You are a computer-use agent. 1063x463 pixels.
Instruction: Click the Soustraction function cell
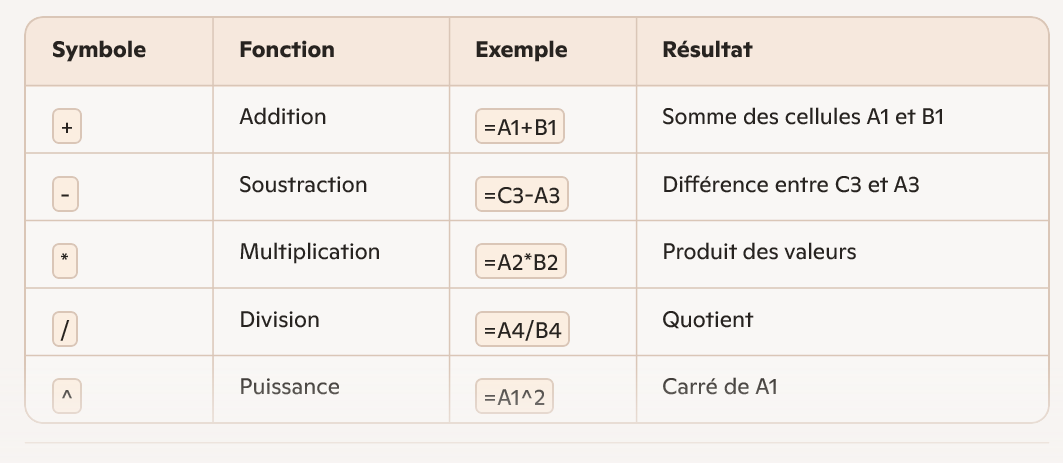(x=303, y=185)
